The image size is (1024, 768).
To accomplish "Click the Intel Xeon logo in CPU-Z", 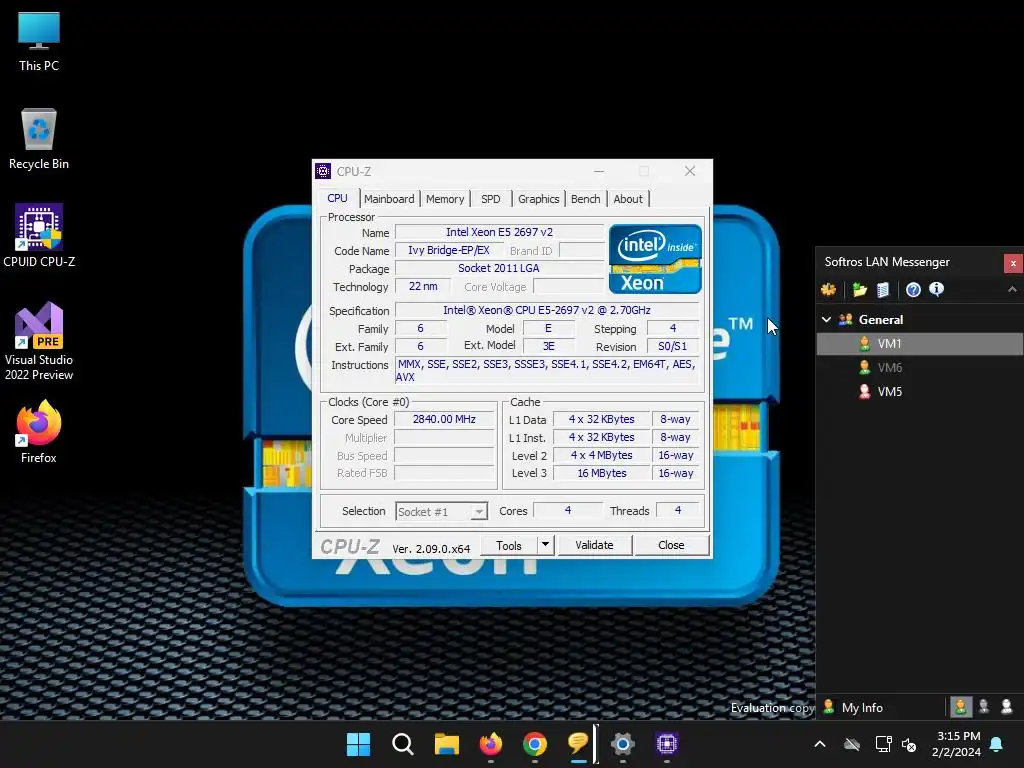I will click(x=655, y=259).
